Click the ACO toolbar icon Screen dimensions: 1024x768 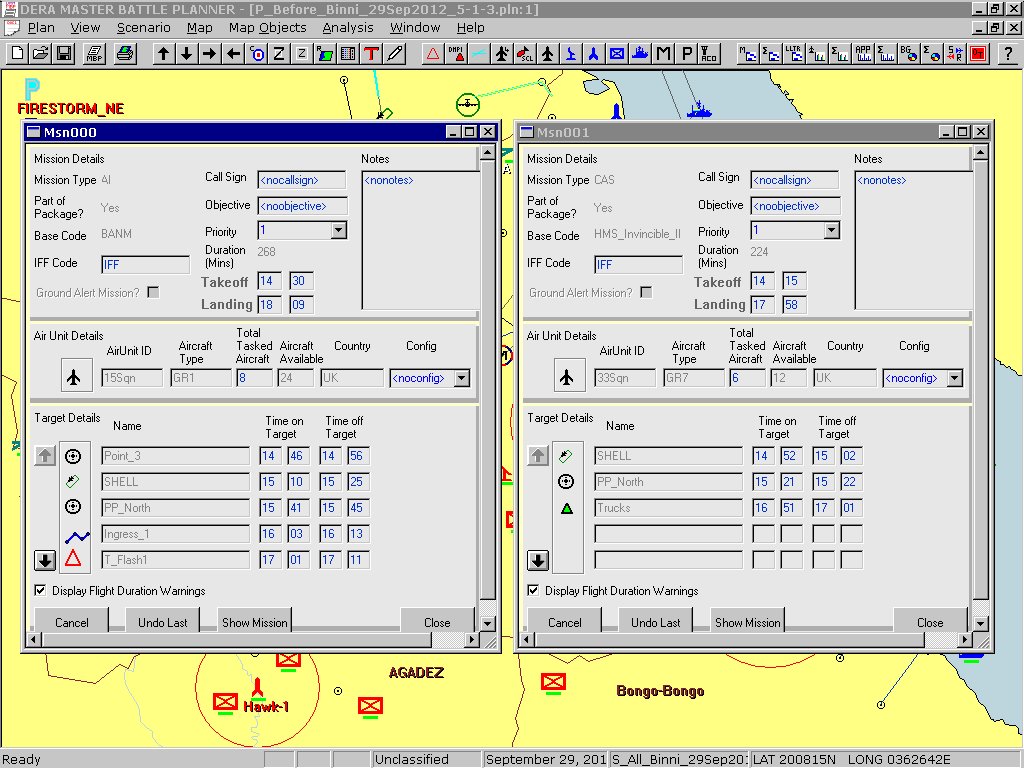[709, 54]
